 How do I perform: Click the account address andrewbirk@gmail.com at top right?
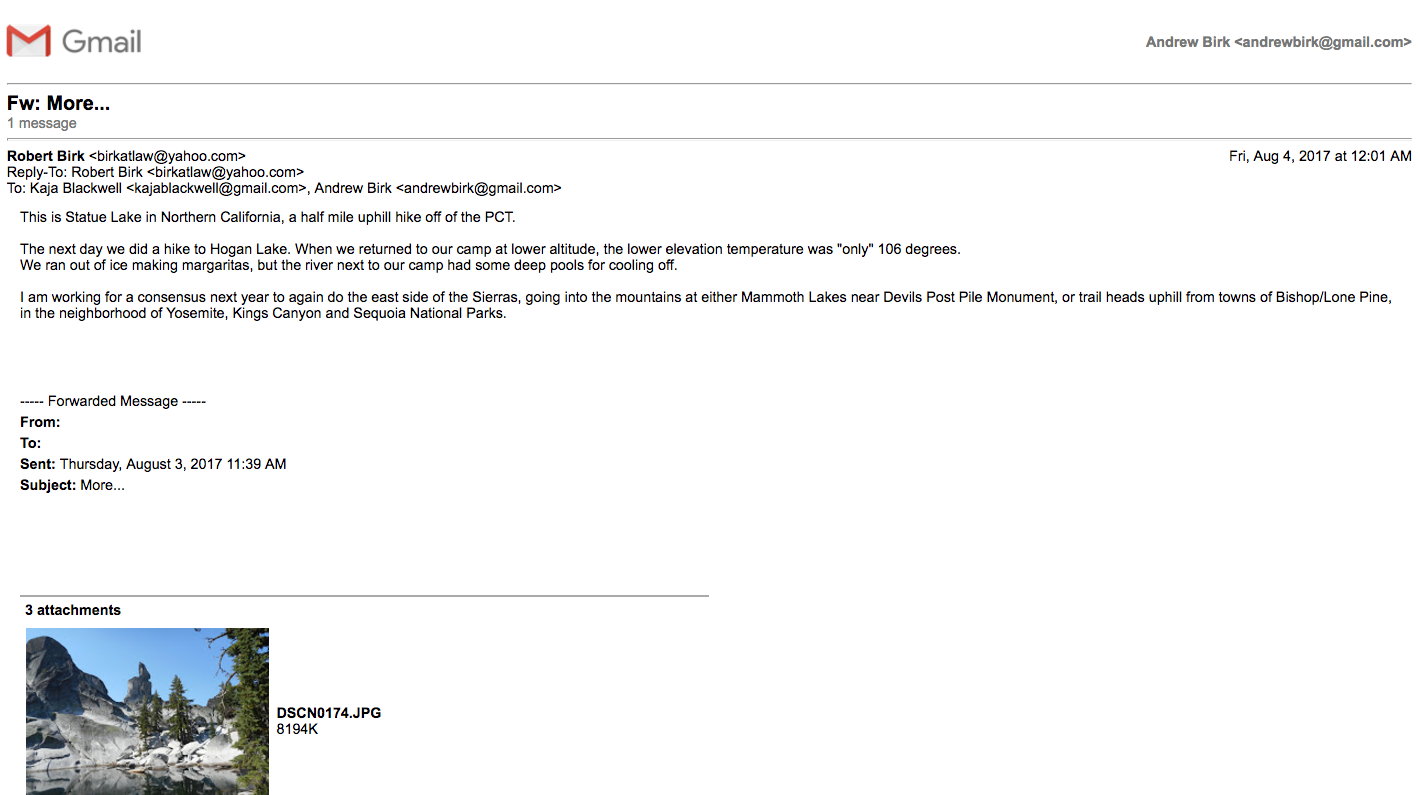pos(1323,42)
